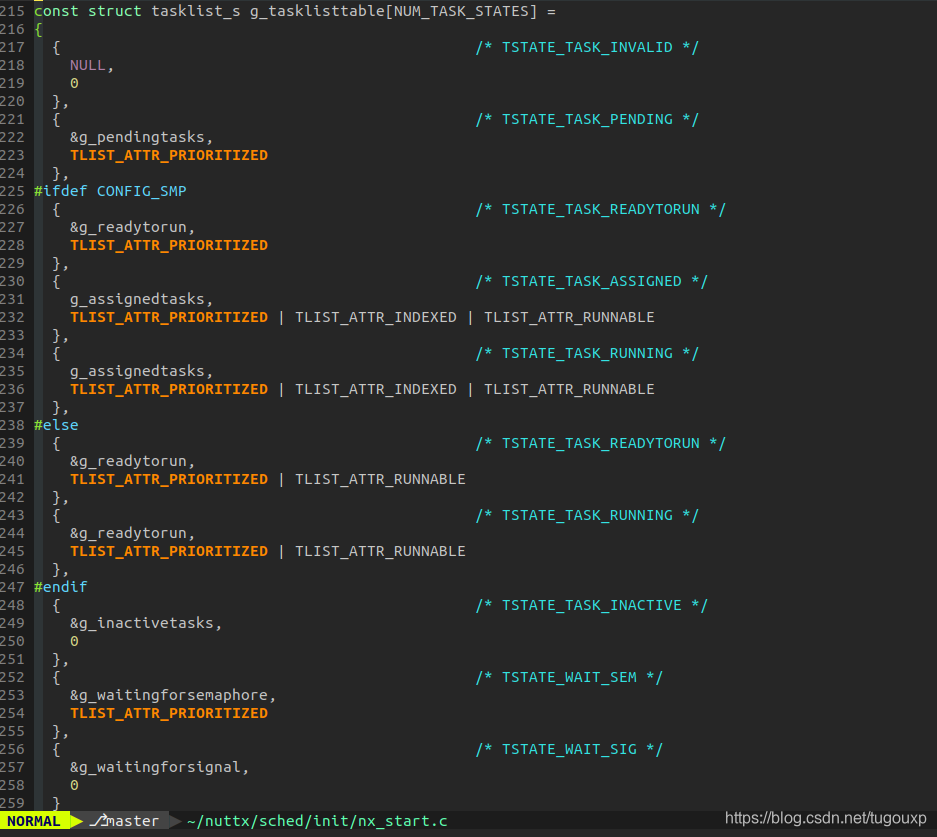Click the NORMAL mode indicator in status line
Image resolution: width=937 pixels, height=837 pixels.
pos(34,821)
